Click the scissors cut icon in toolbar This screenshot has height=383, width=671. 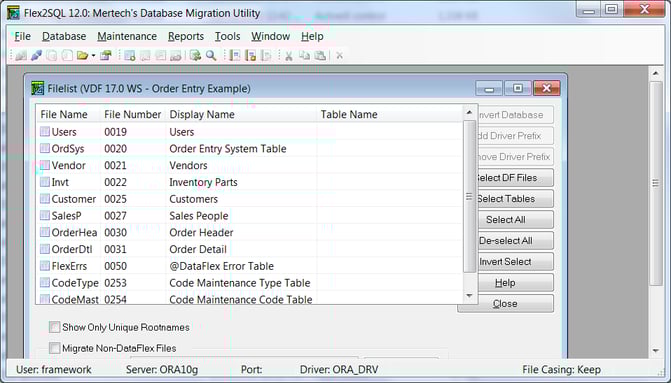coord(289,56)
